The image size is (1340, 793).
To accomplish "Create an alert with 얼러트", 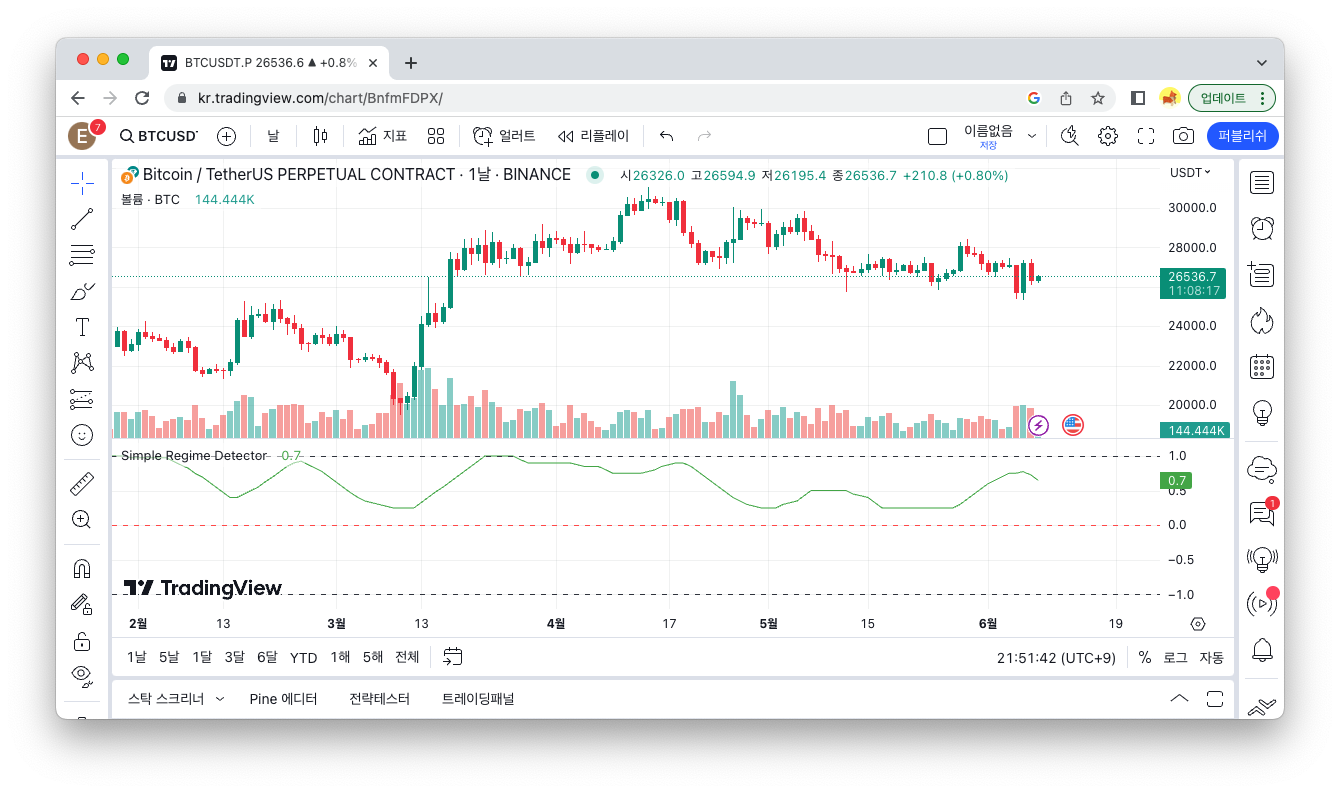I will [x=504, y=136].
